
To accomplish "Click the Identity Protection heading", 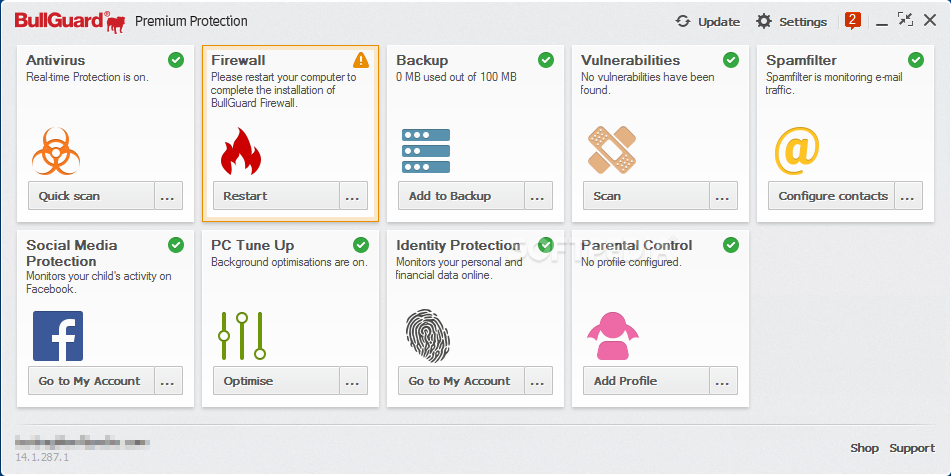I will click(458, 245).
